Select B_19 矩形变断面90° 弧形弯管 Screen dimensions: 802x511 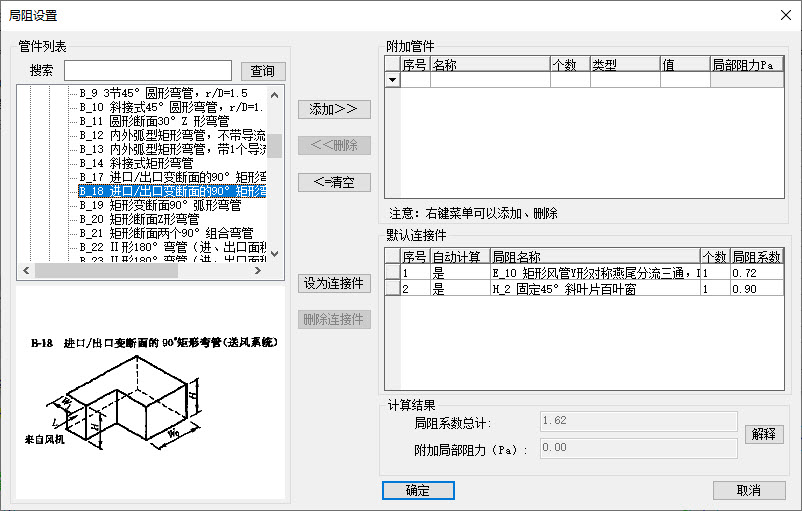[x=160, y=205]
